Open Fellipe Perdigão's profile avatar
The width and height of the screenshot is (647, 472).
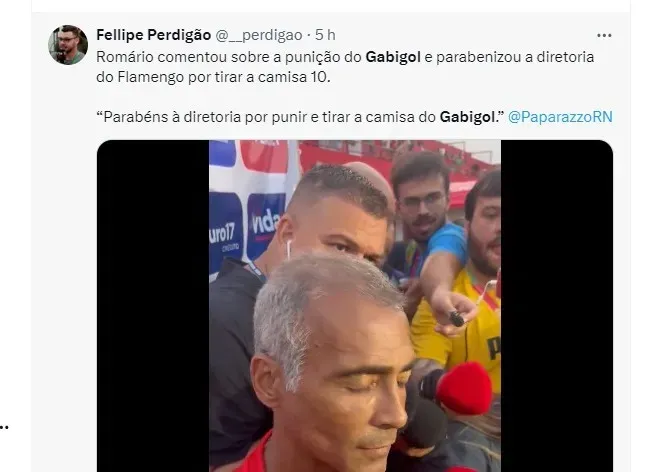pos(68,45)
